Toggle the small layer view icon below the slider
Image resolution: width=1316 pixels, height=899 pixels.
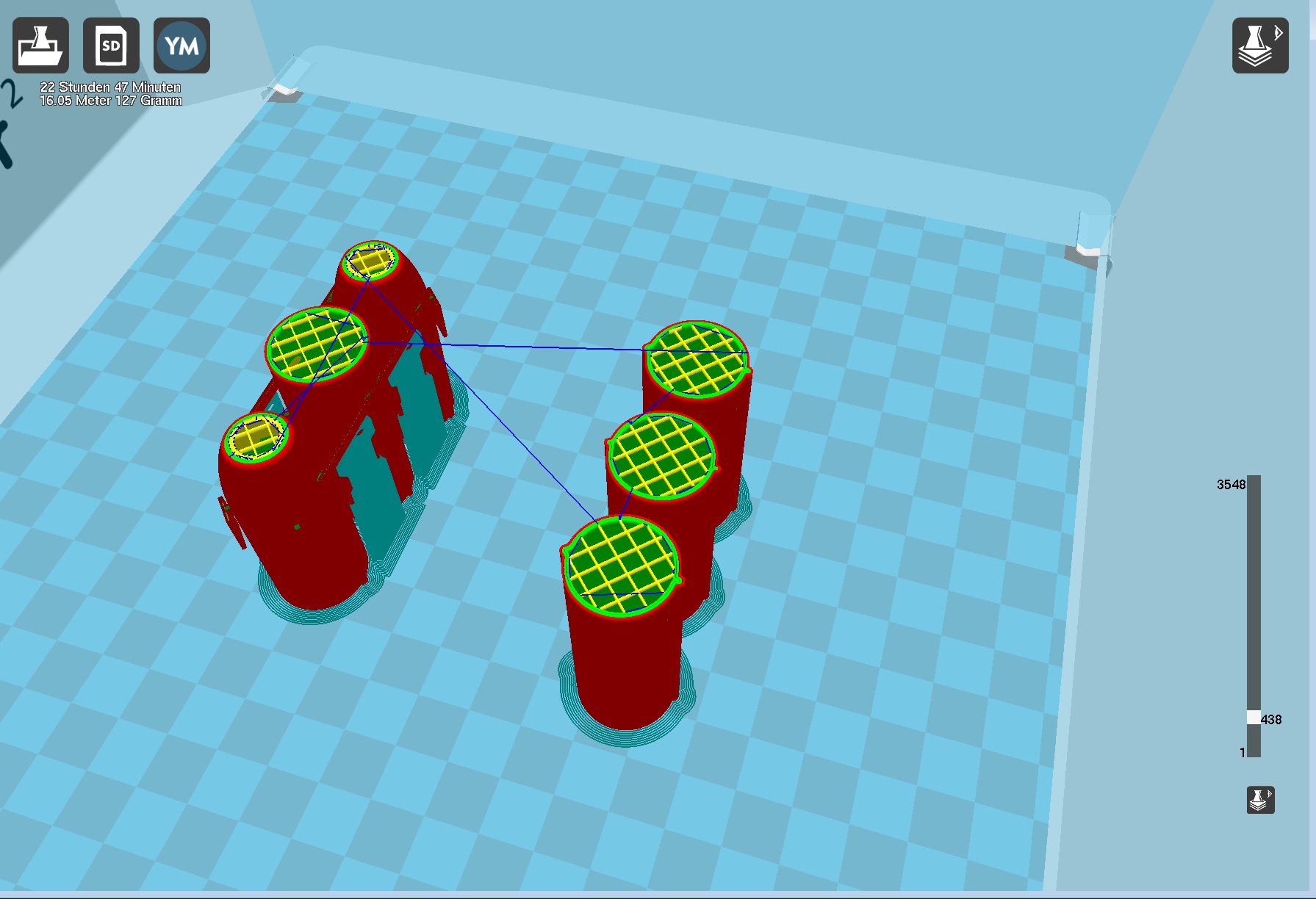[1261, 800]
